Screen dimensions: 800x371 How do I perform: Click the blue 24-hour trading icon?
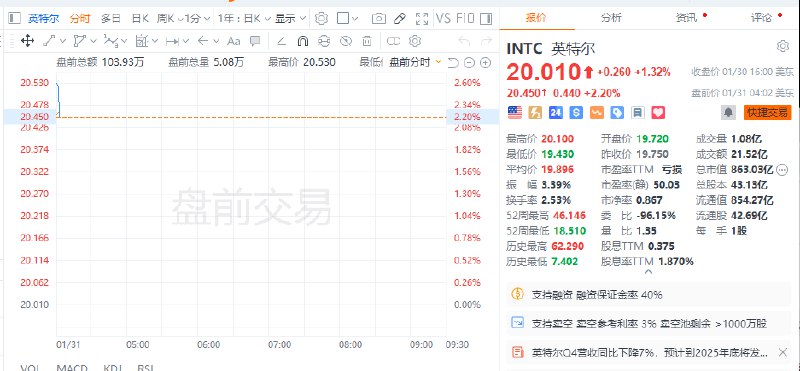click(556, 113)
